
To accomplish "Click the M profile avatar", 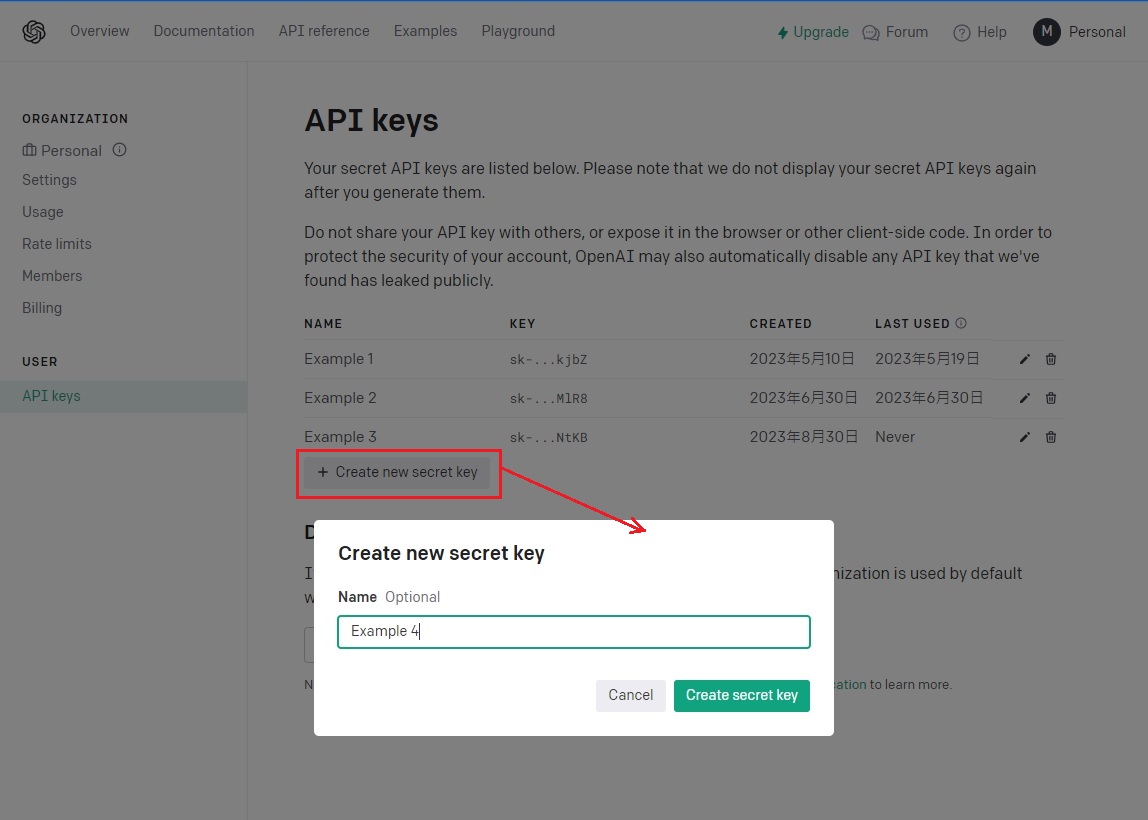I will (1046, 31).
